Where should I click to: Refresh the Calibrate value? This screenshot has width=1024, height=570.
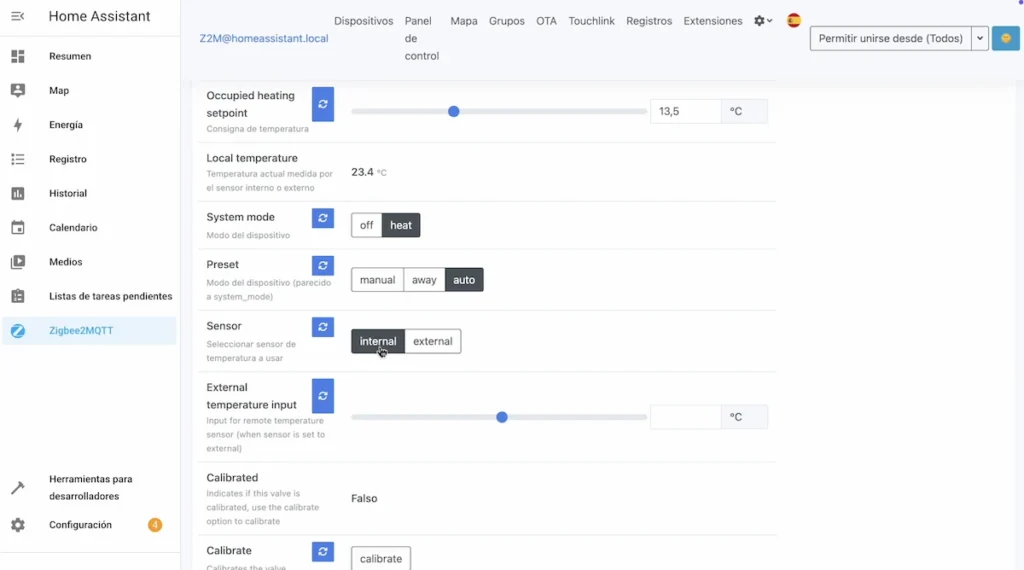click(x=323, y=552)
